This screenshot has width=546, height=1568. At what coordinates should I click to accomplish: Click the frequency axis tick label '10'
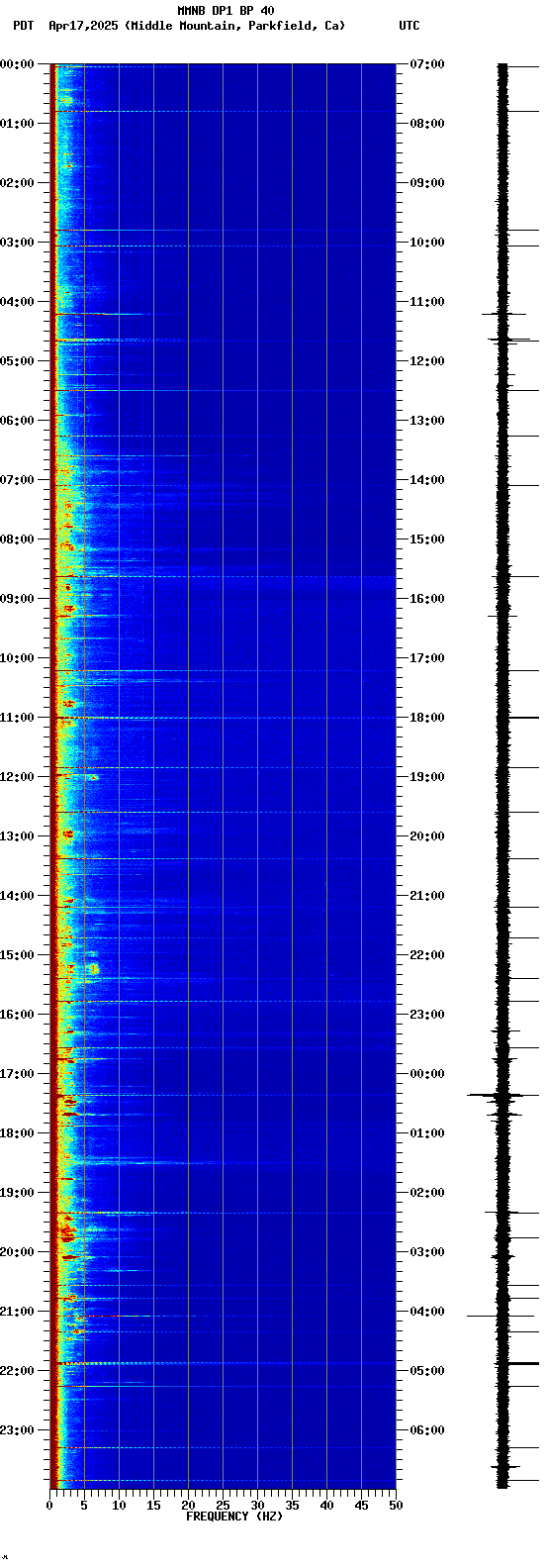[119, 1506]
